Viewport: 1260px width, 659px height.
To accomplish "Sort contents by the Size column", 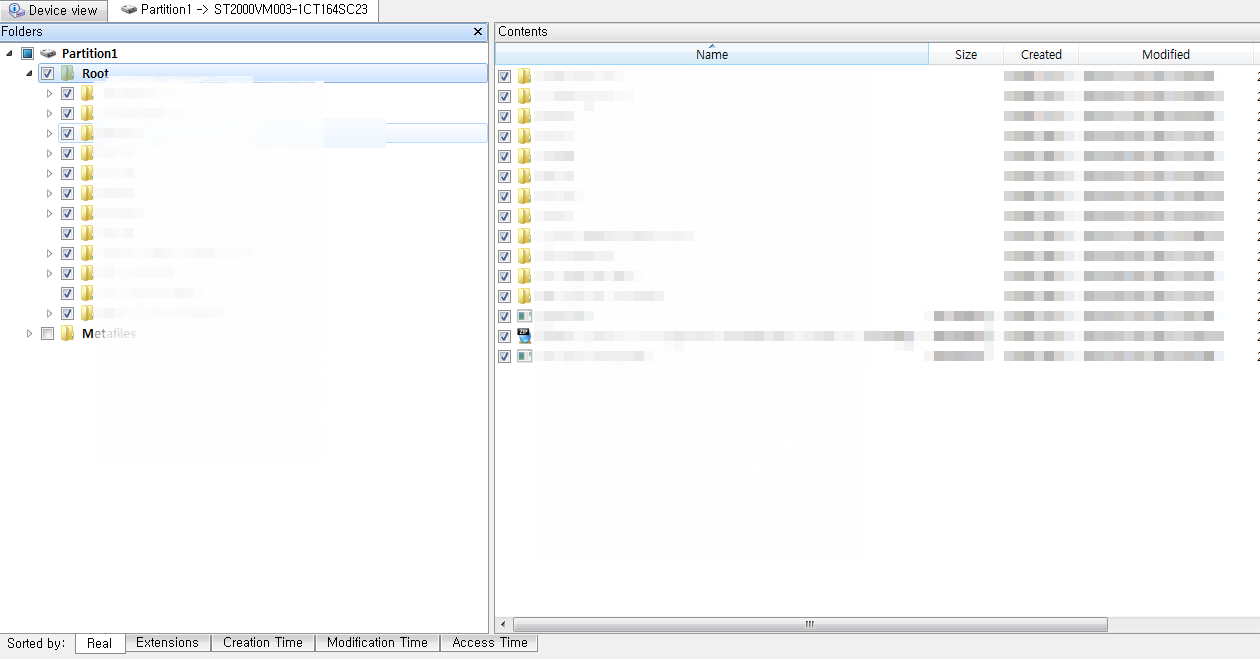I will (966, 54).
